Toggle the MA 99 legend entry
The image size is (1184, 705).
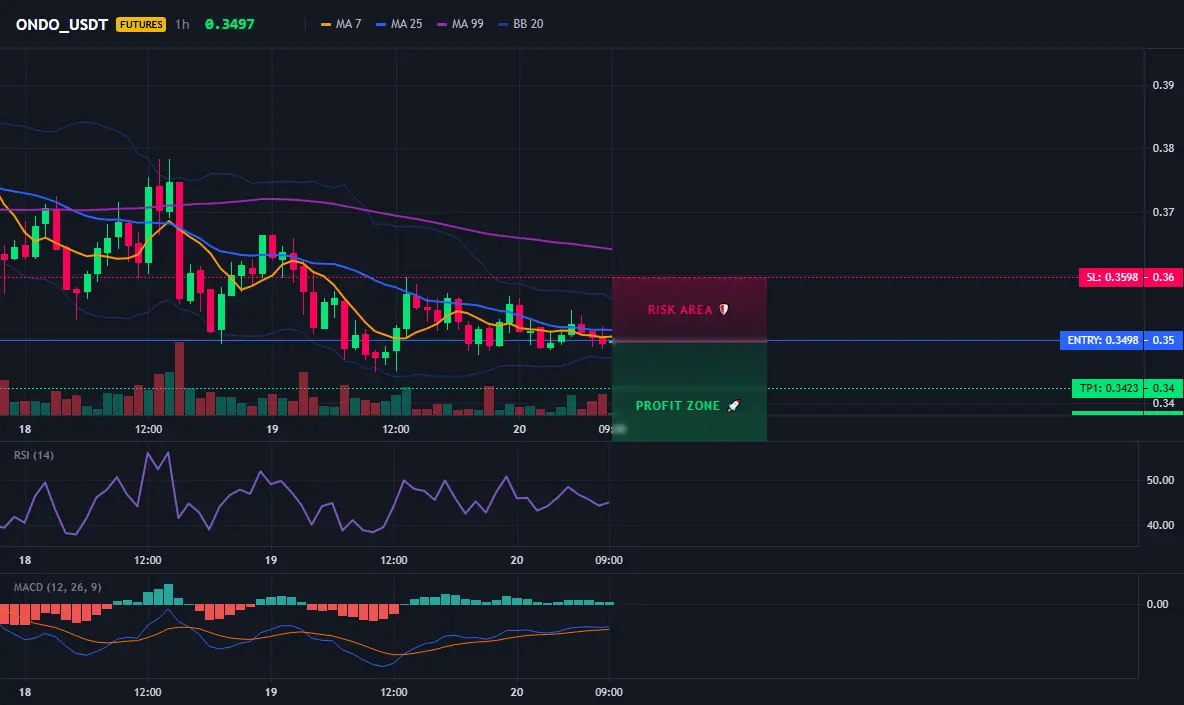[x=460, y=24]
